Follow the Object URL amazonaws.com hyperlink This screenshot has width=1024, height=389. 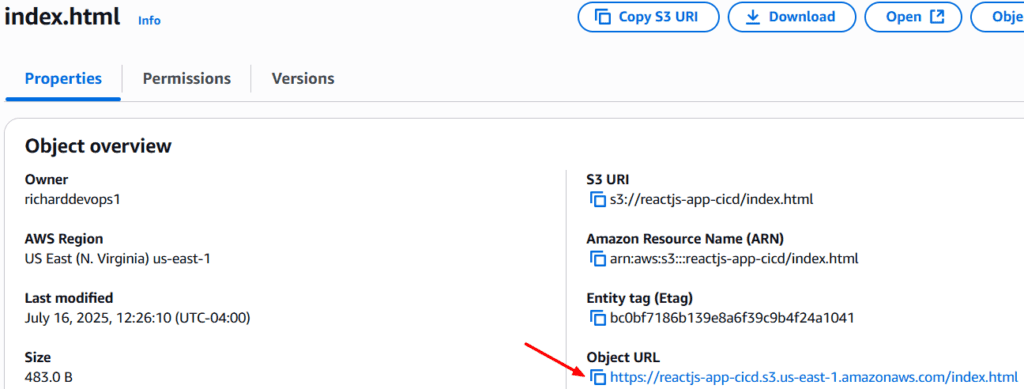814,377
